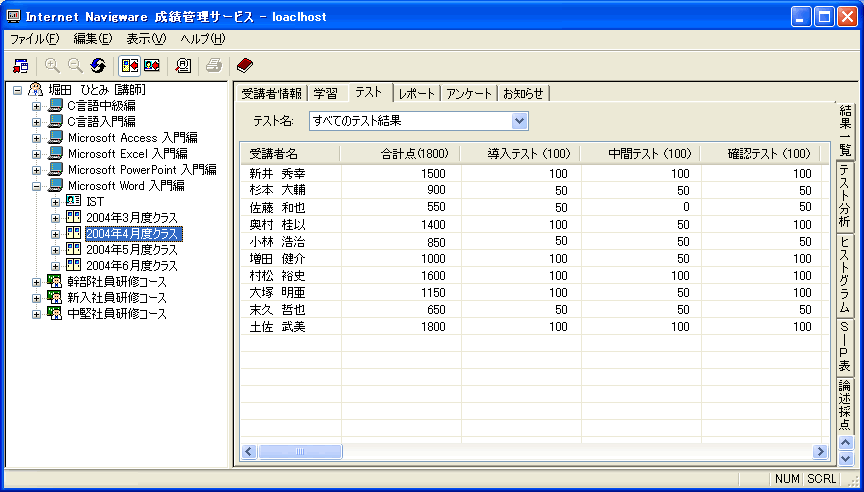Expand the 2004年3月度クラス node
Image resolution: width=864 pixels, height=492 pixels.
(x=55, y=218)
